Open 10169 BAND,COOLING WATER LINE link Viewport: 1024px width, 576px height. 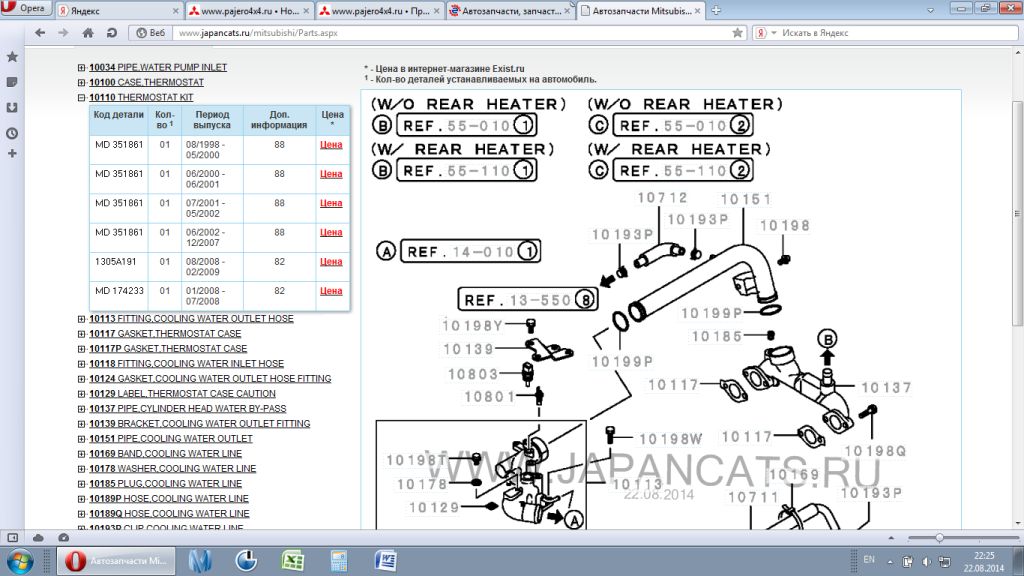165,454
